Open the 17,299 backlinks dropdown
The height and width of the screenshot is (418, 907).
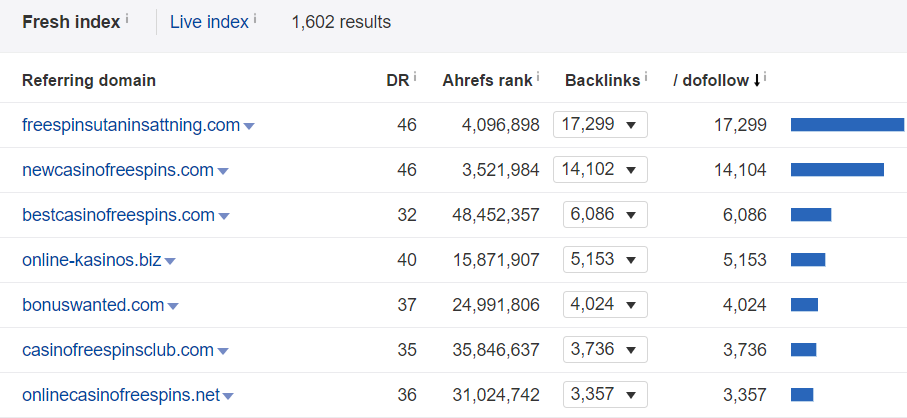tap(600, 125)
